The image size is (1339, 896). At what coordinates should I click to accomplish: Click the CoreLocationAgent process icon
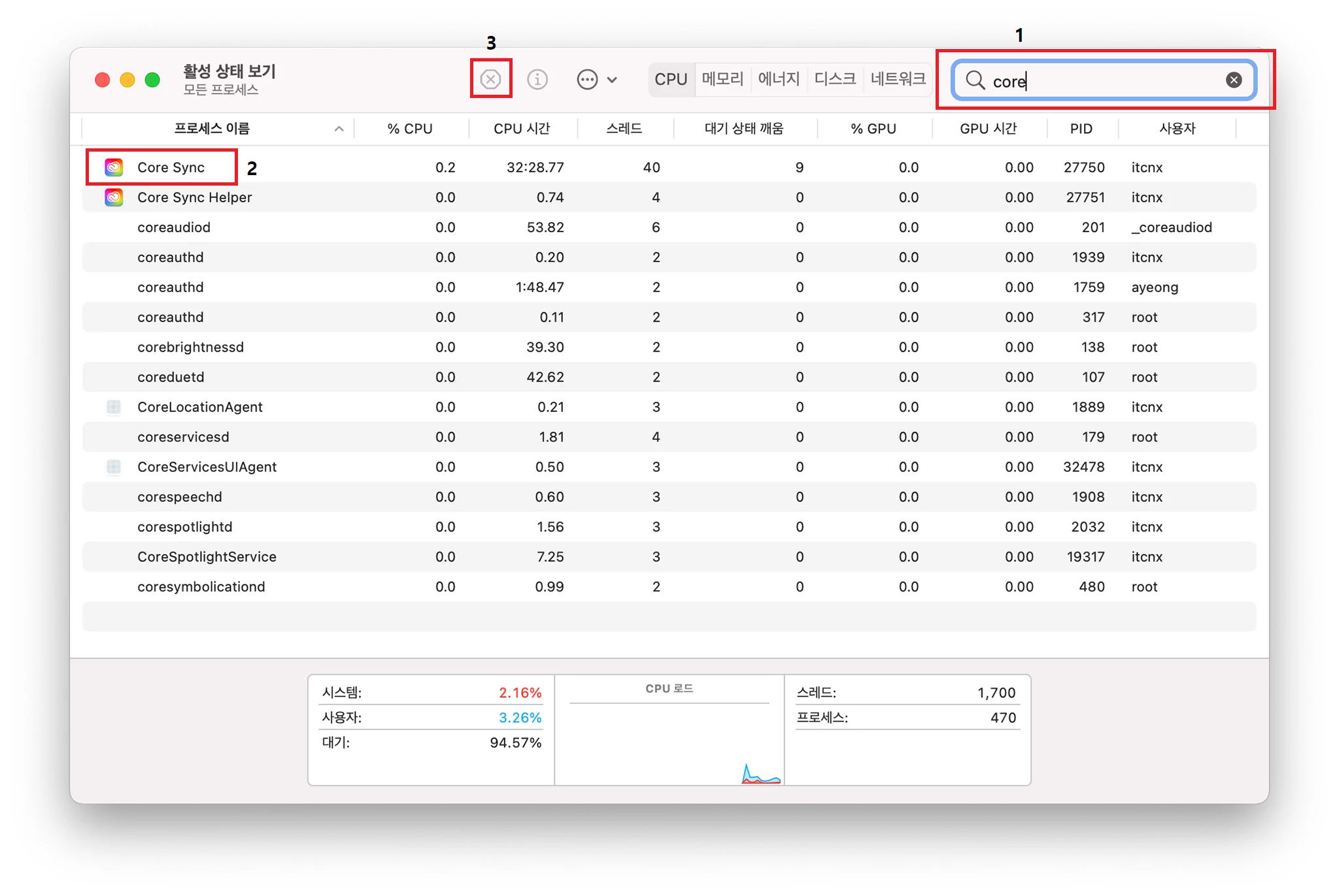114,407
